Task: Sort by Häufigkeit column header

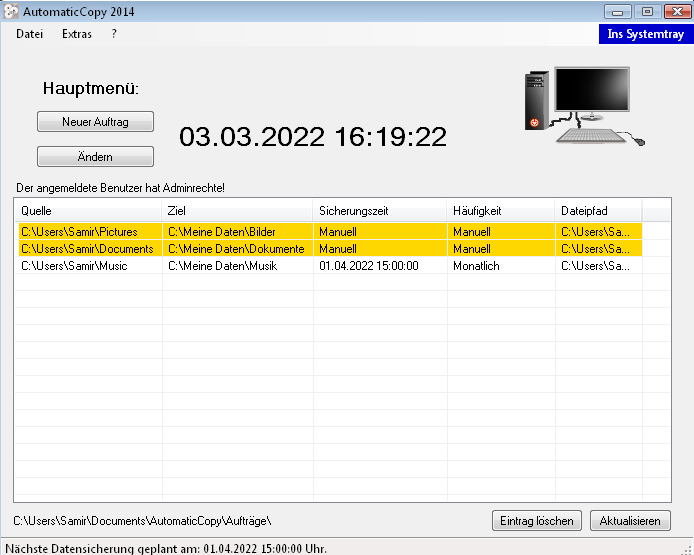Action: point(501,211)
